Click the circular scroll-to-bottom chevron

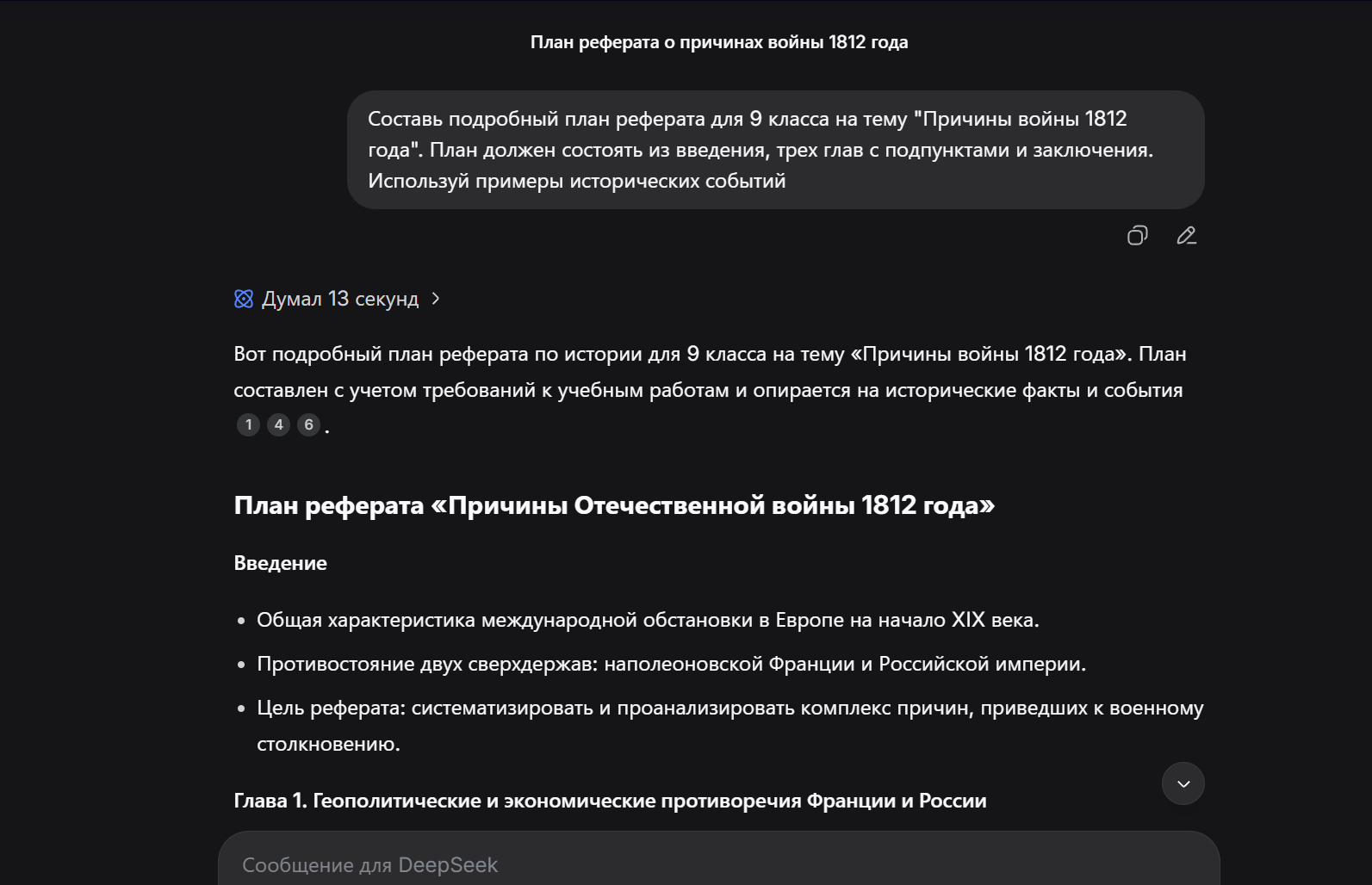[1183, 783]
